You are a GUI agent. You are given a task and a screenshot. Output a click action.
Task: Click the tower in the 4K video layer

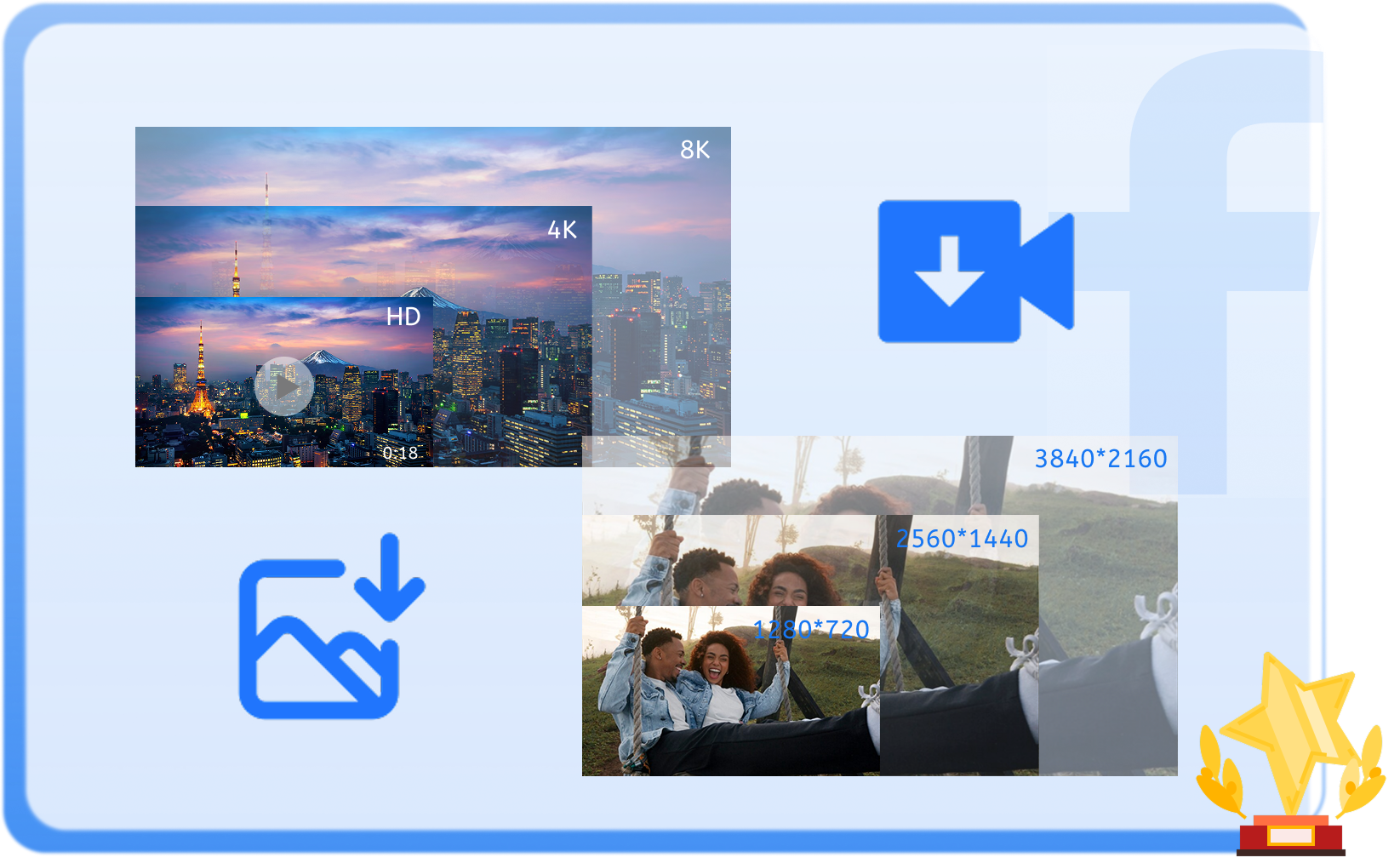click(236, 271)
